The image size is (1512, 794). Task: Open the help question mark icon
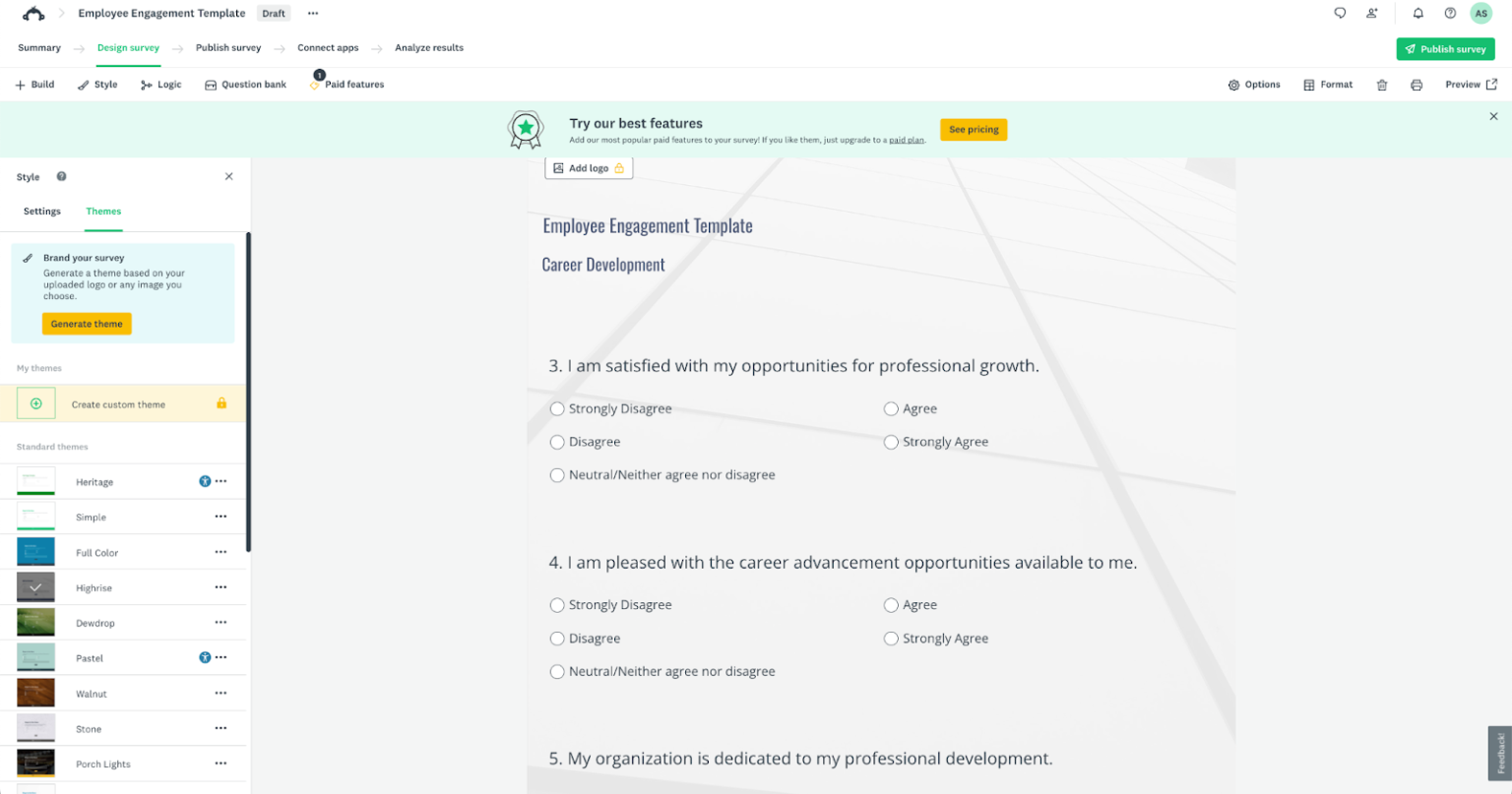1450,13
